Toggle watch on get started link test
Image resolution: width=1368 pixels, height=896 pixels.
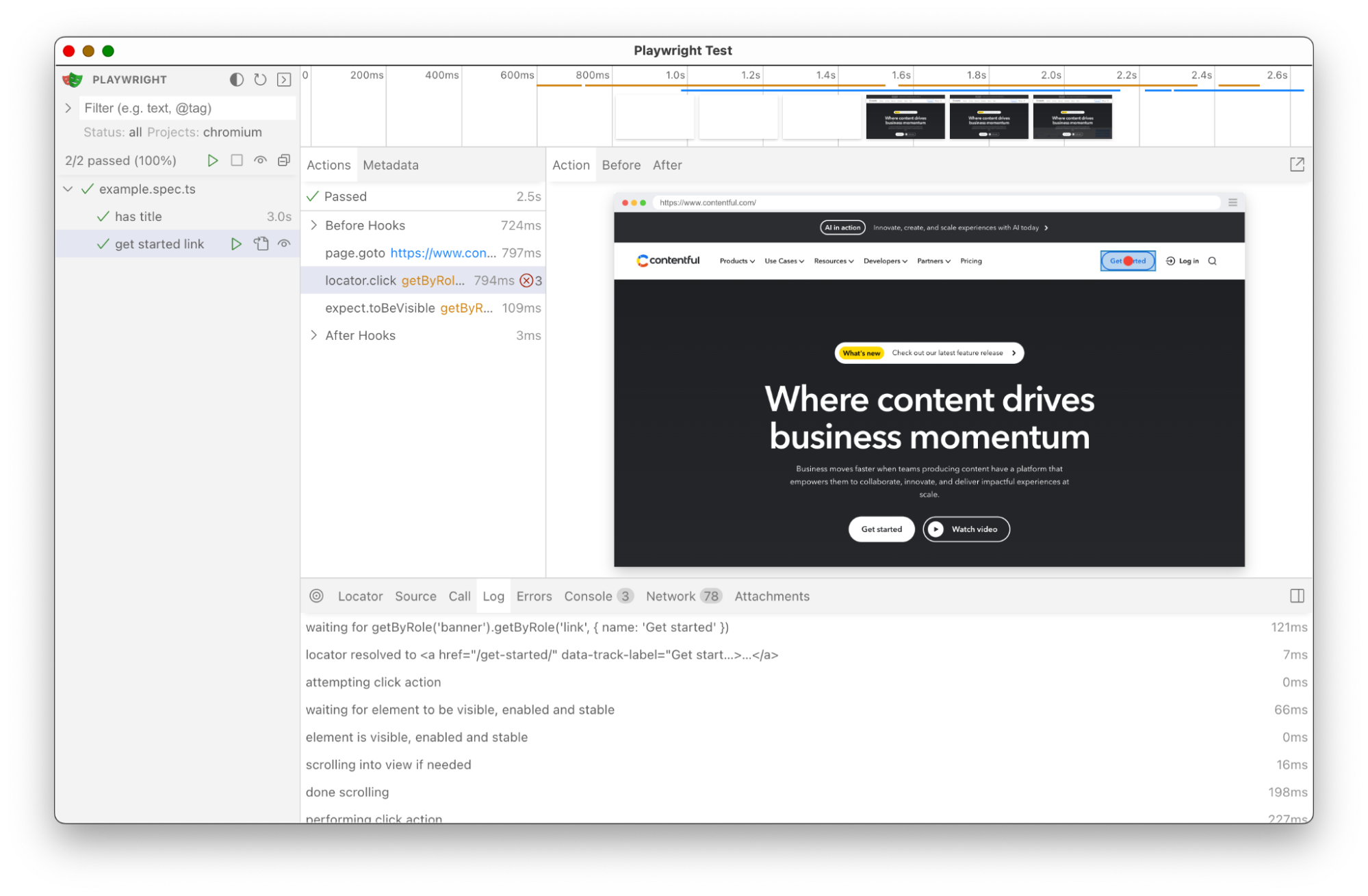(x=284, y=243)
